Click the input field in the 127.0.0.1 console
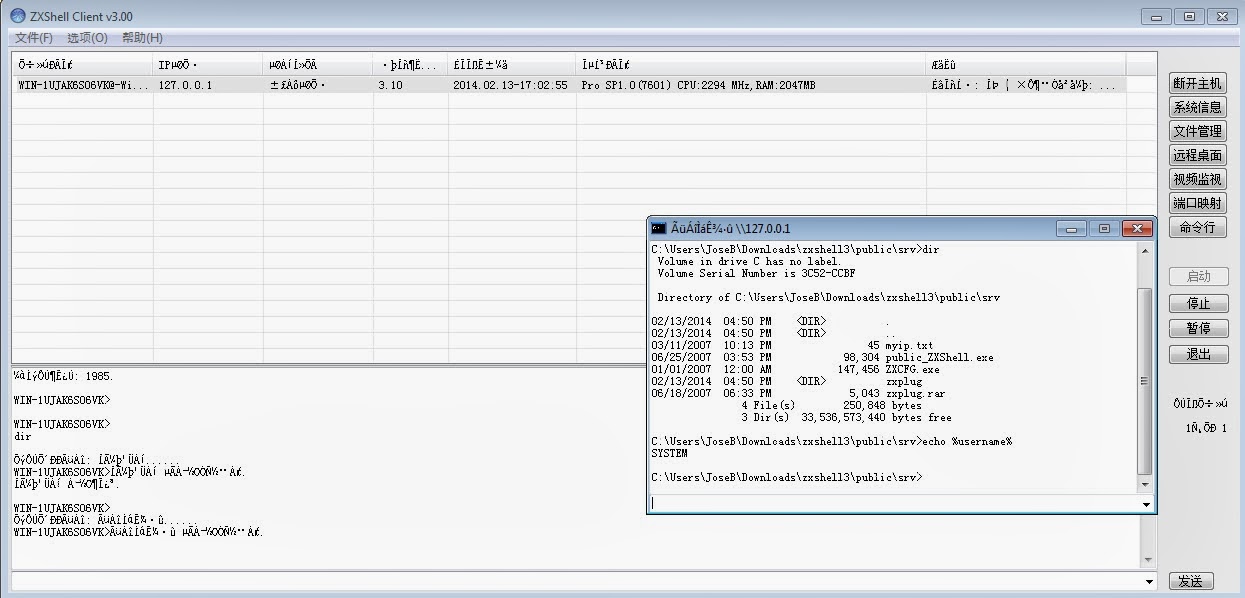The image size is (1245, 598). click(x=894, y=504)
